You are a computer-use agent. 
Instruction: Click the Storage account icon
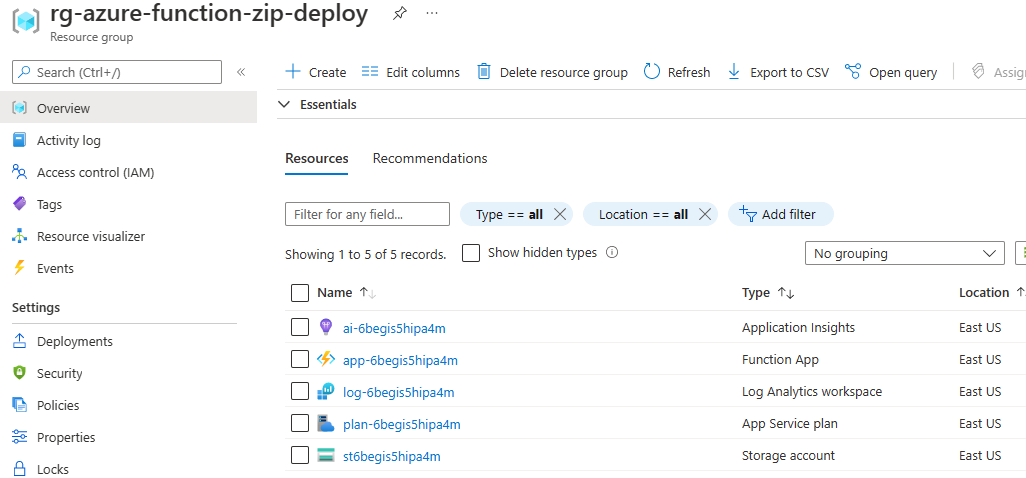(x=325, y=455)
